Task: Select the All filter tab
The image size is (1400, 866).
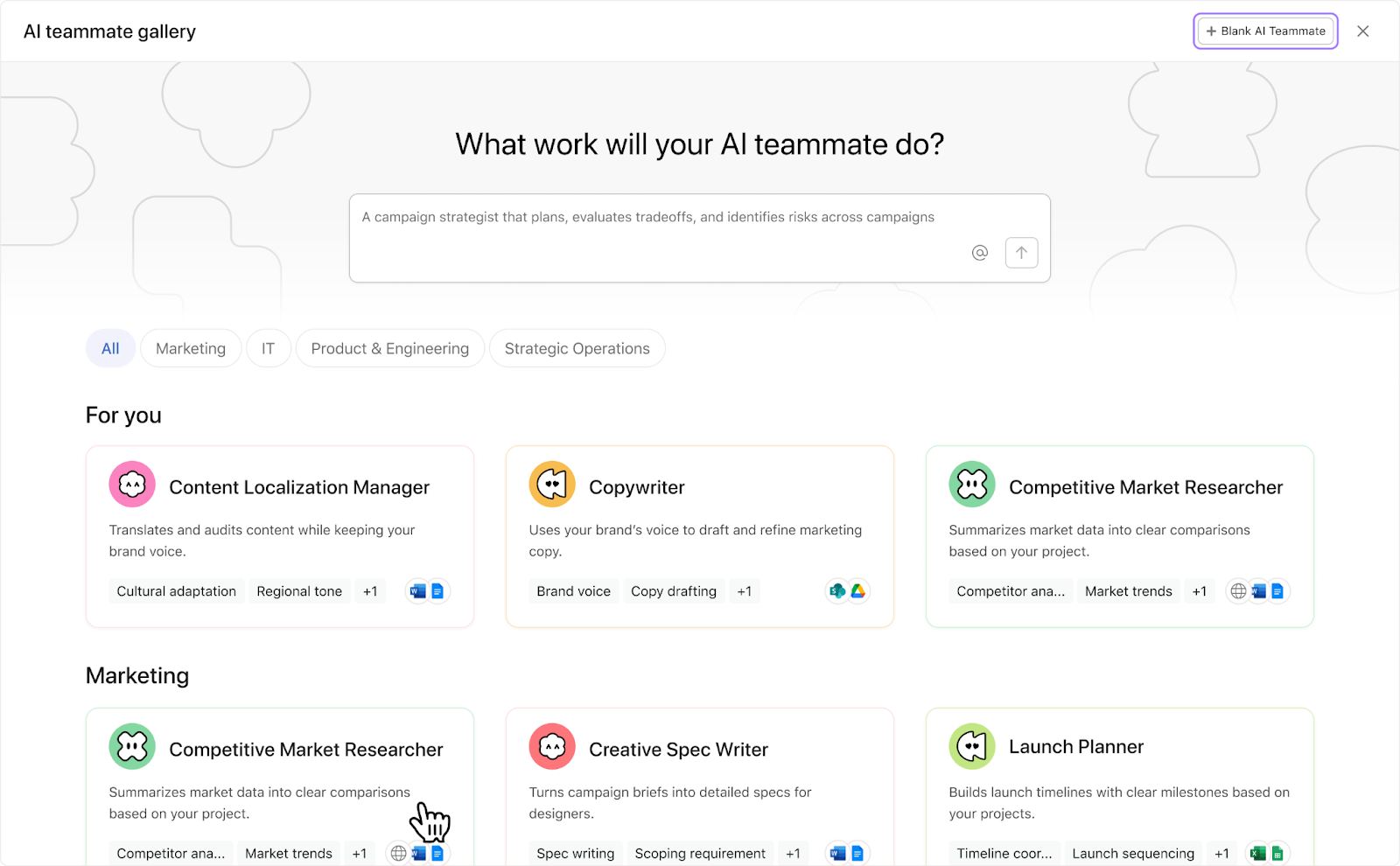Action: pyautogui.click(x=110, y=349)
